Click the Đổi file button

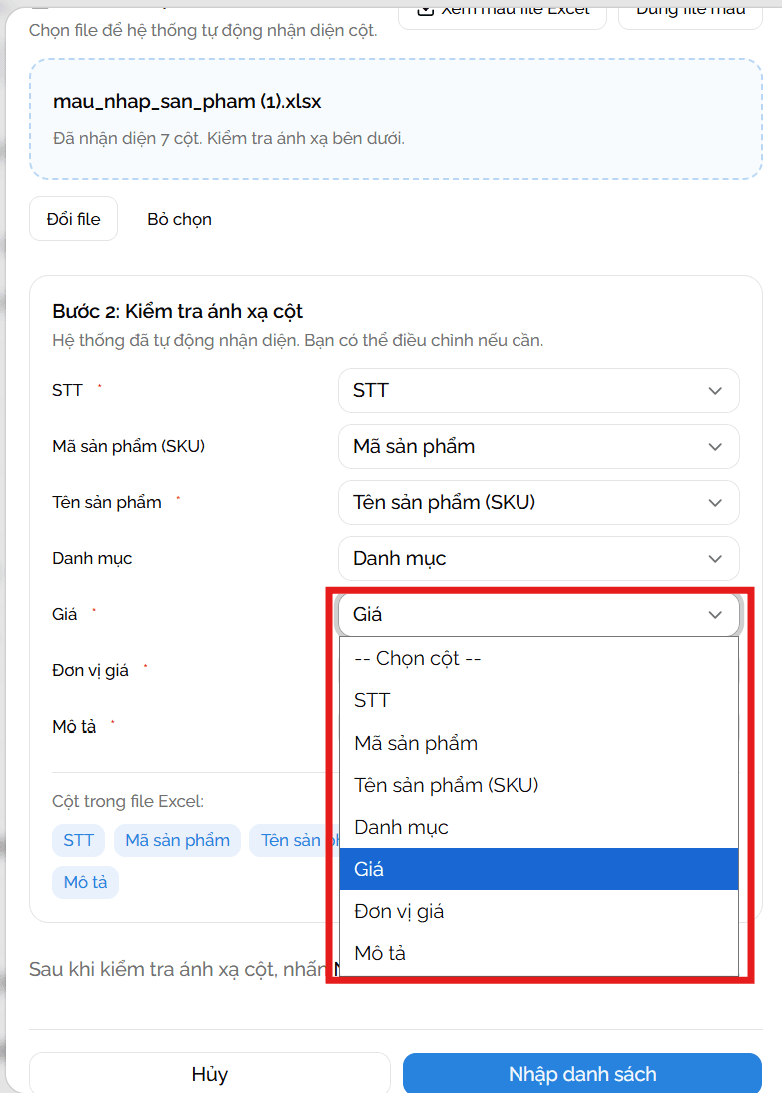[73, 219]
